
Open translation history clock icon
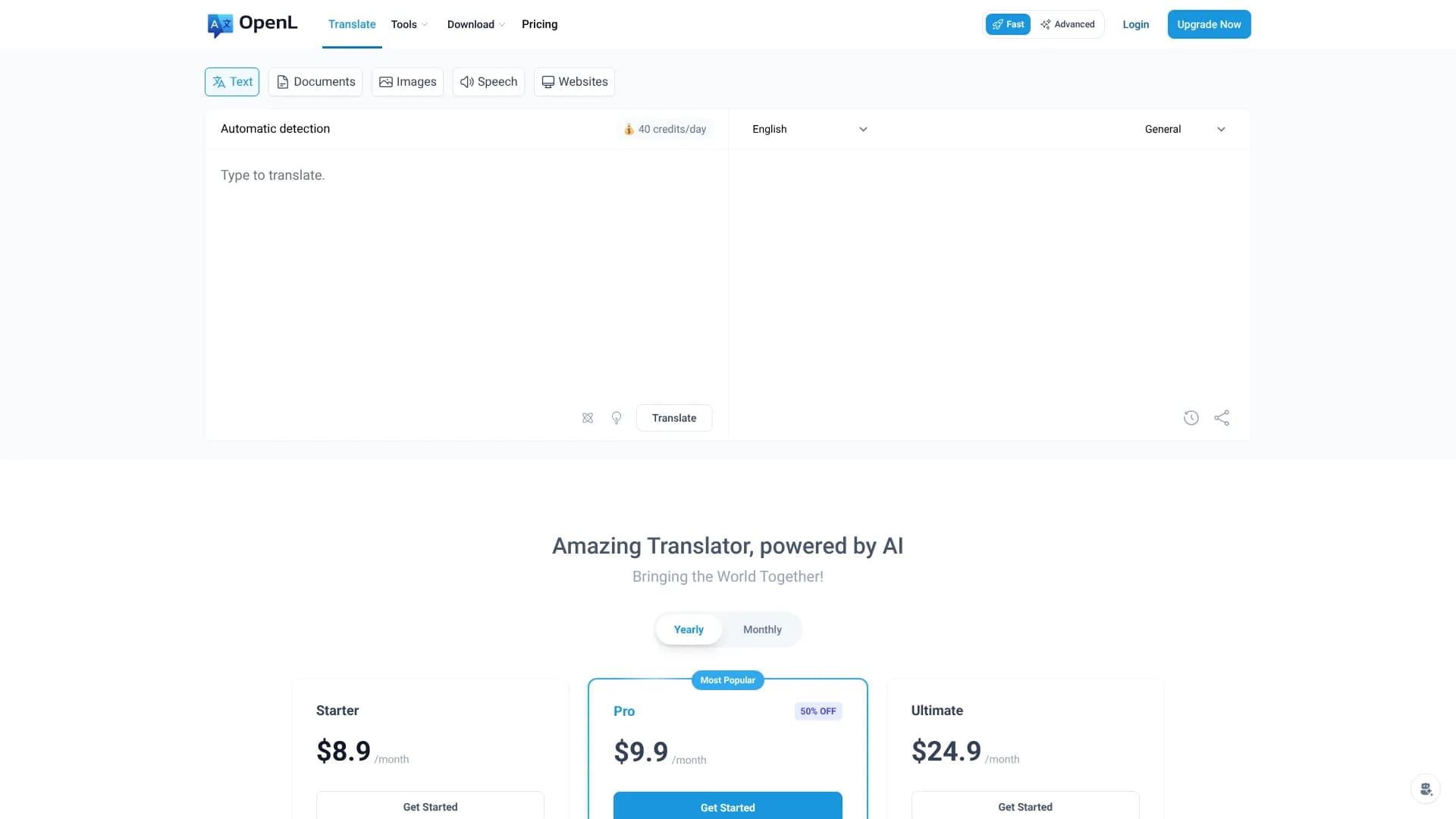point(1191,418)
